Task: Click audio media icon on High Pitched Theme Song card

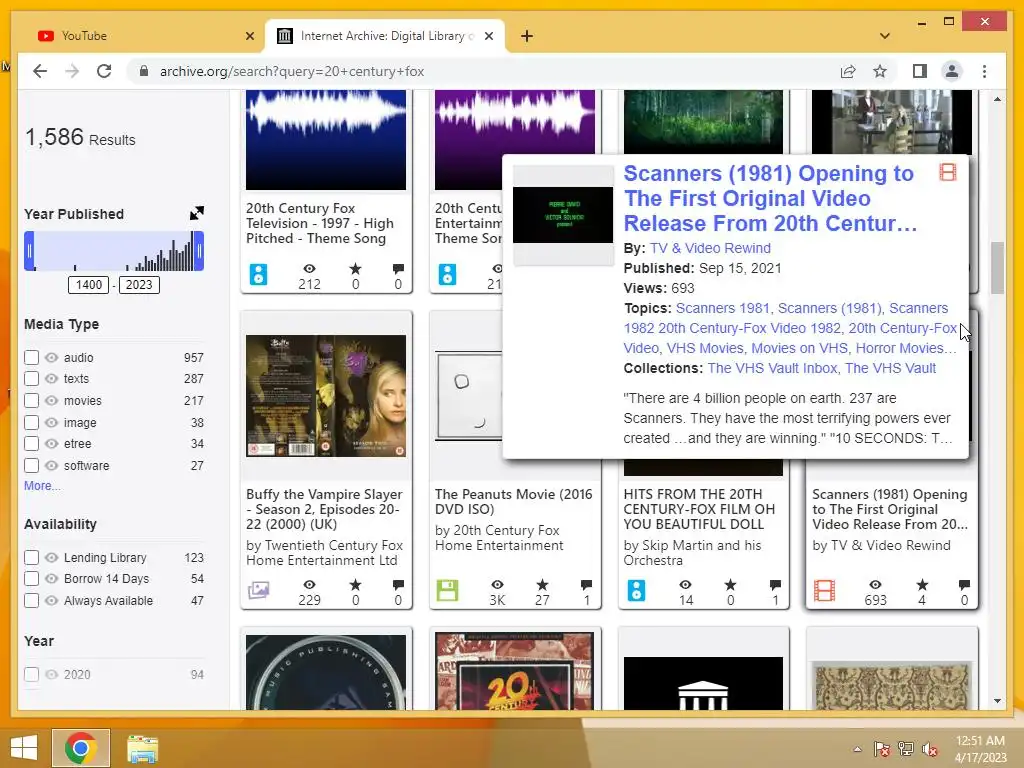Action: 258,274
